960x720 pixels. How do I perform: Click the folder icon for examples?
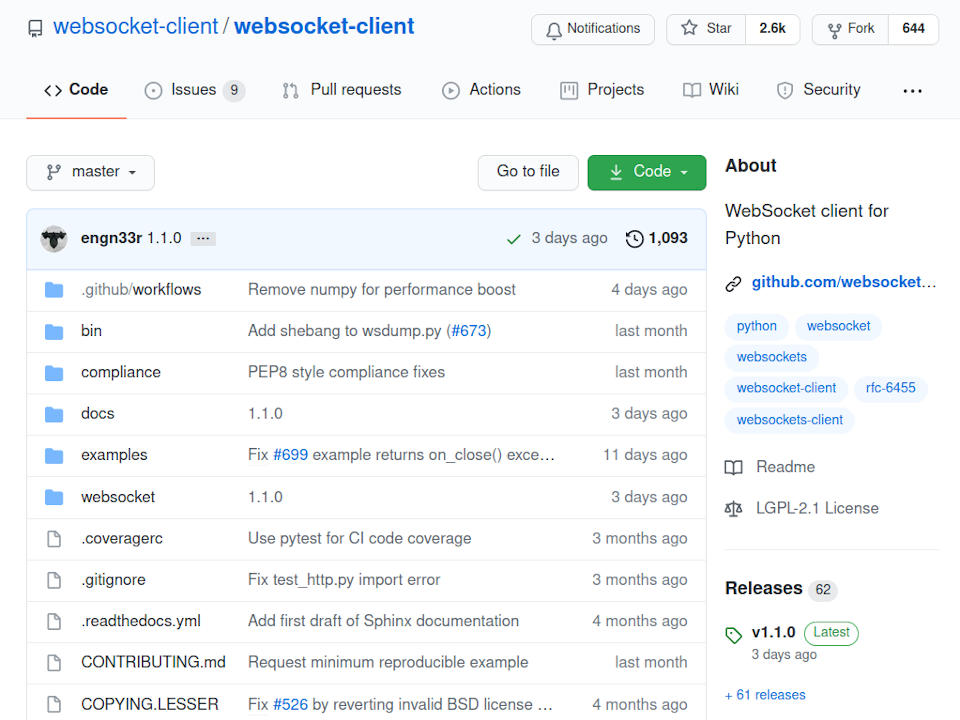pos(54,456)
